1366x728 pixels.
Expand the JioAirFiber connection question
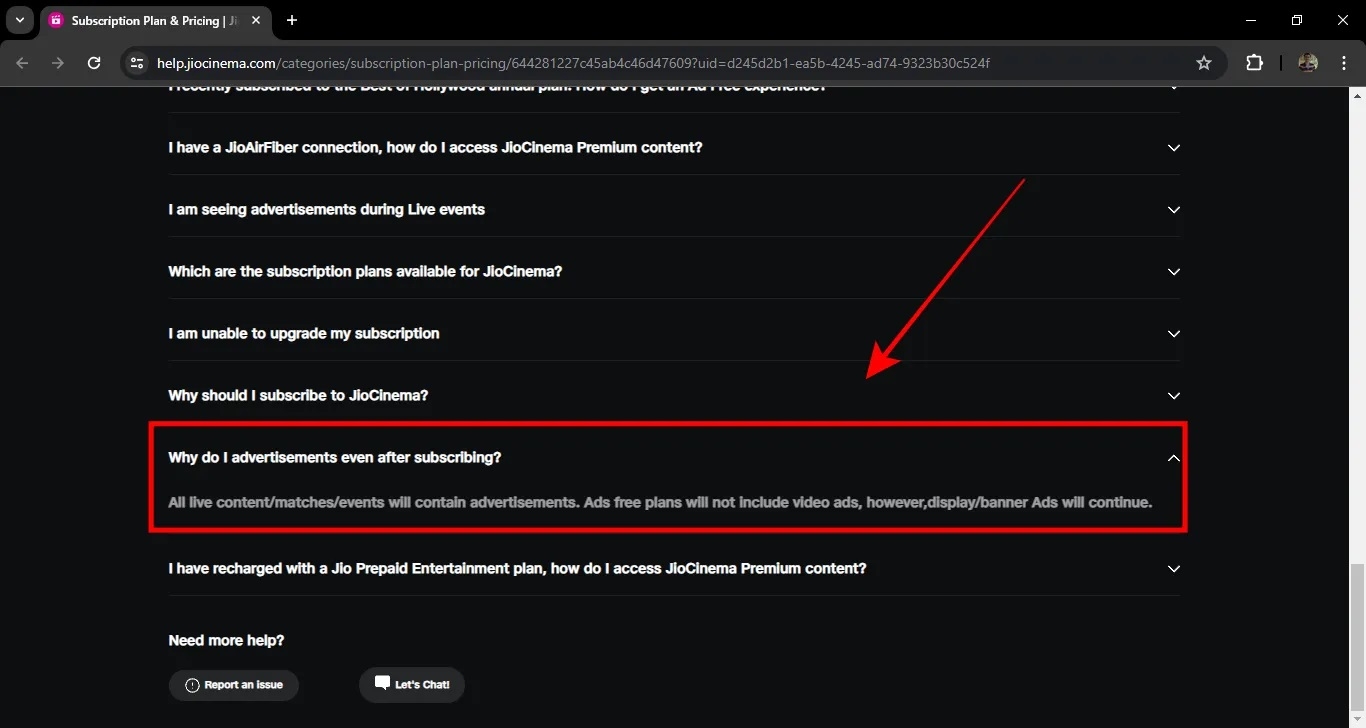[674, 147]
